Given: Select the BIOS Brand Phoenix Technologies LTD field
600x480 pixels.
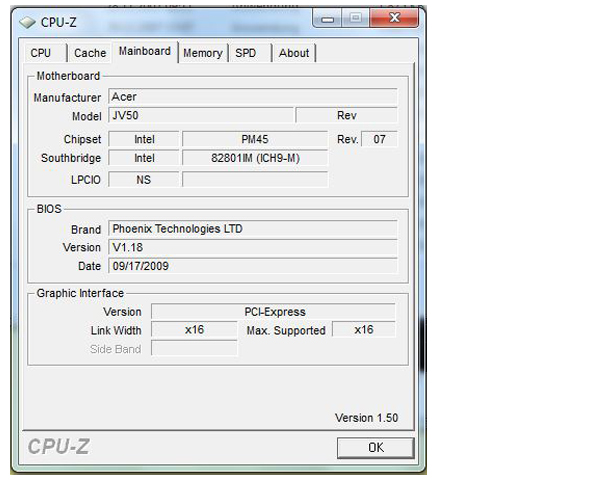Looking at the screenshot, I should (253, 229).
